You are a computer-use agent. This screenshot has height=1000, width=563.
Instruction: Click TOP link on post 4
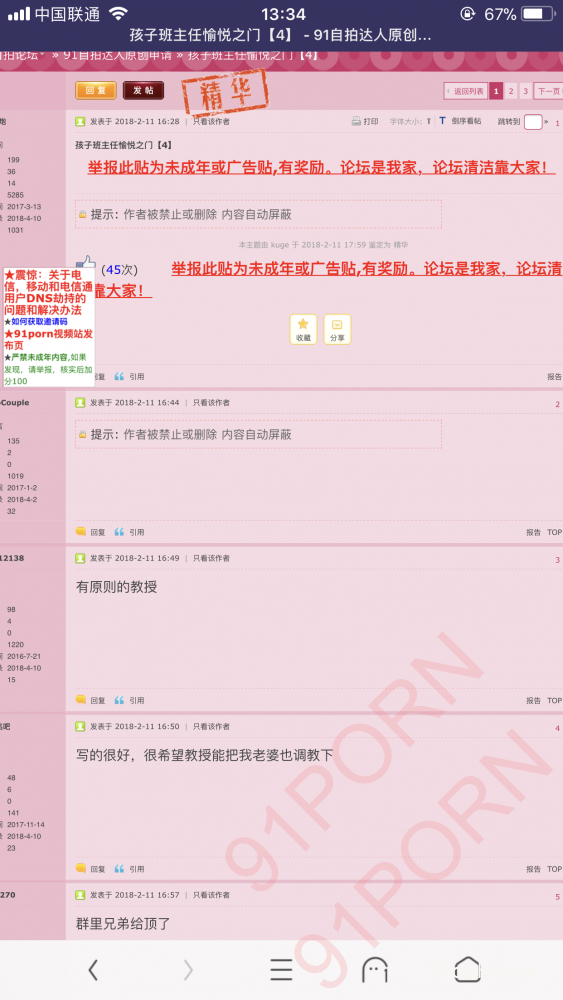[x=554, y=869]
